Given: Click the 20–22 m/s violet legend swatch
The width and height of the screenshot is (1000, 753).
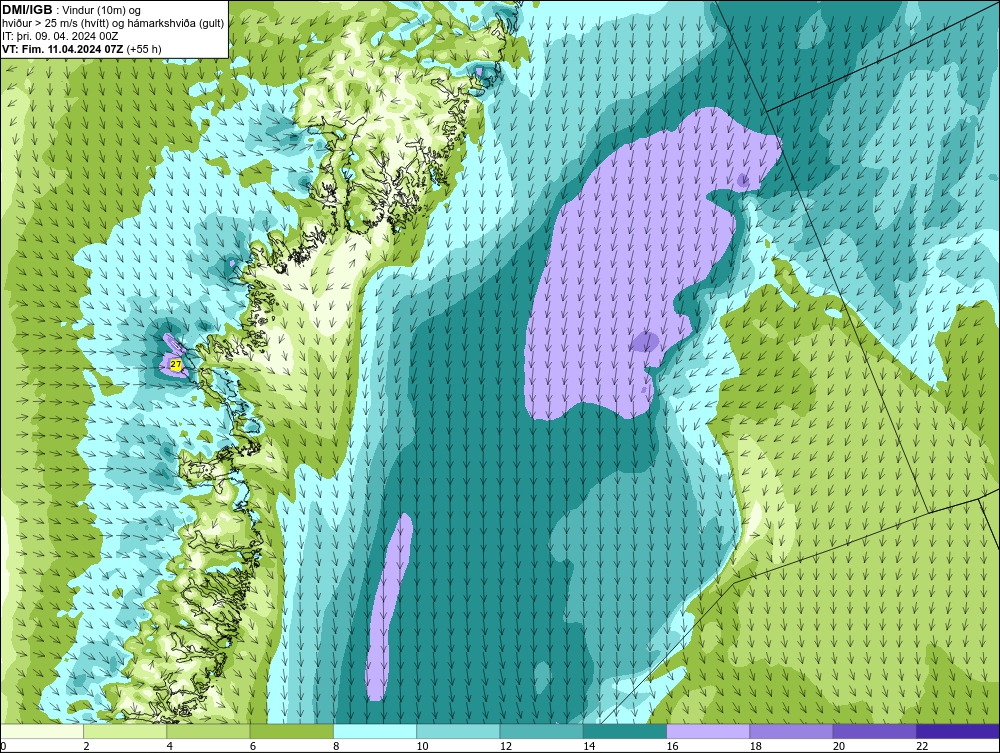Looking at the screenshot, I should [874, 731].
